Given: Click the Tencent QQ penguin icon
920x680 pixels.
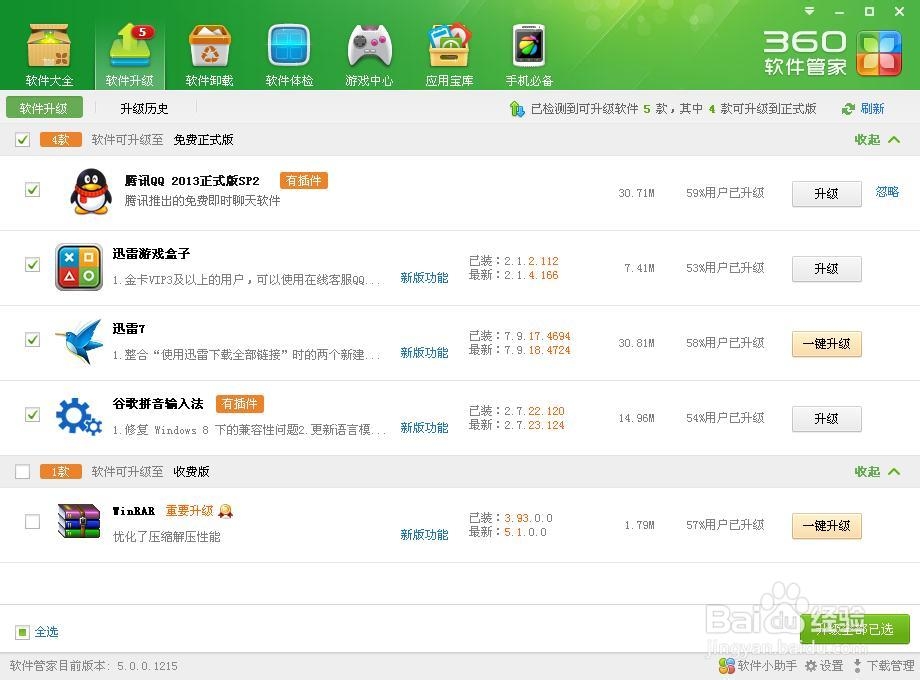Looking at the screenshot, I should click(x=91, y=192).
